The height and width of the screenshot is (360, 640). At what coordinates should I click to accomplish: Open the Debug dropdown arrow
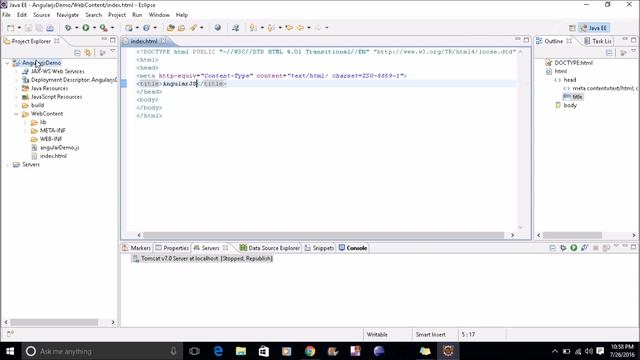76,28
